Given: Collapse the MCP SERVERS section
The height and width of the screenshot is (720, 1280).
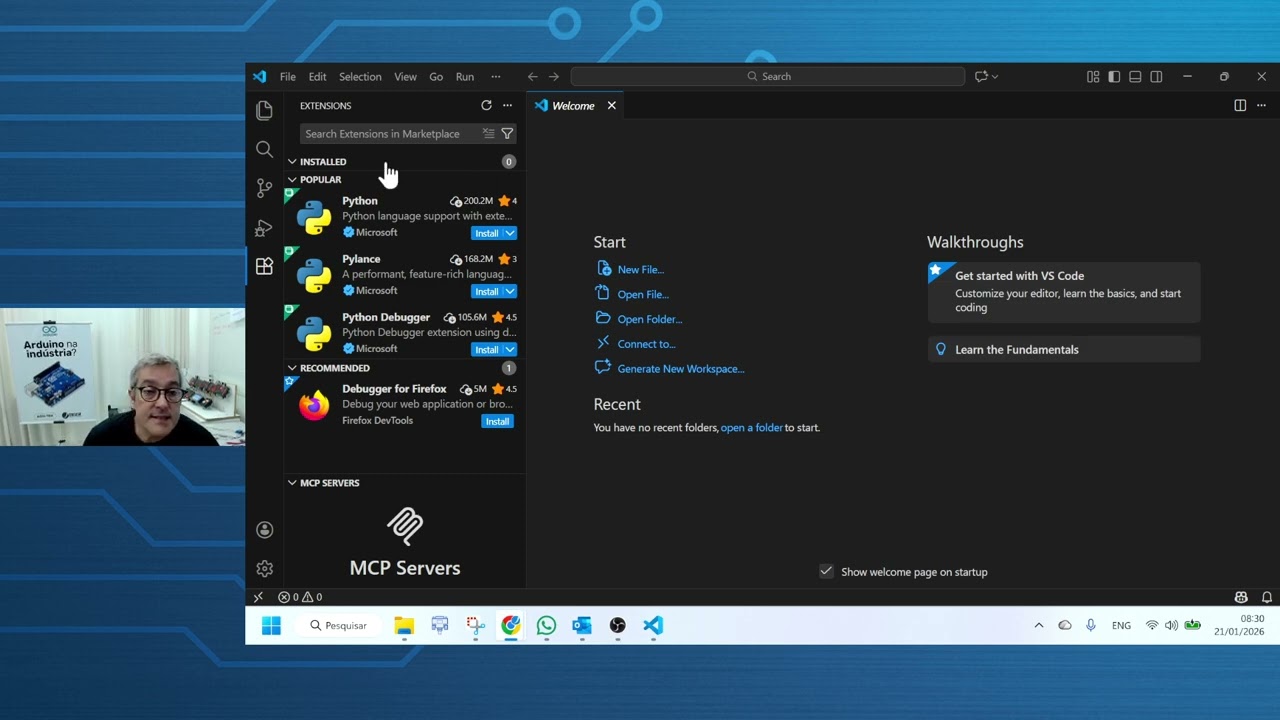Looking at the screenshot, I should click(x=292, y=482).
